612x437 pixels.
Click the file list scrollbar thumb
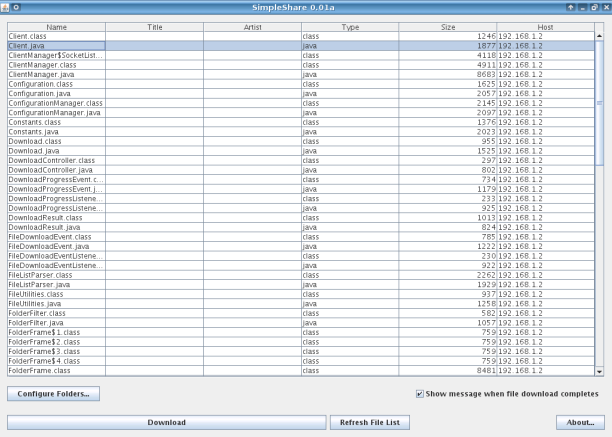coord(599,103)
